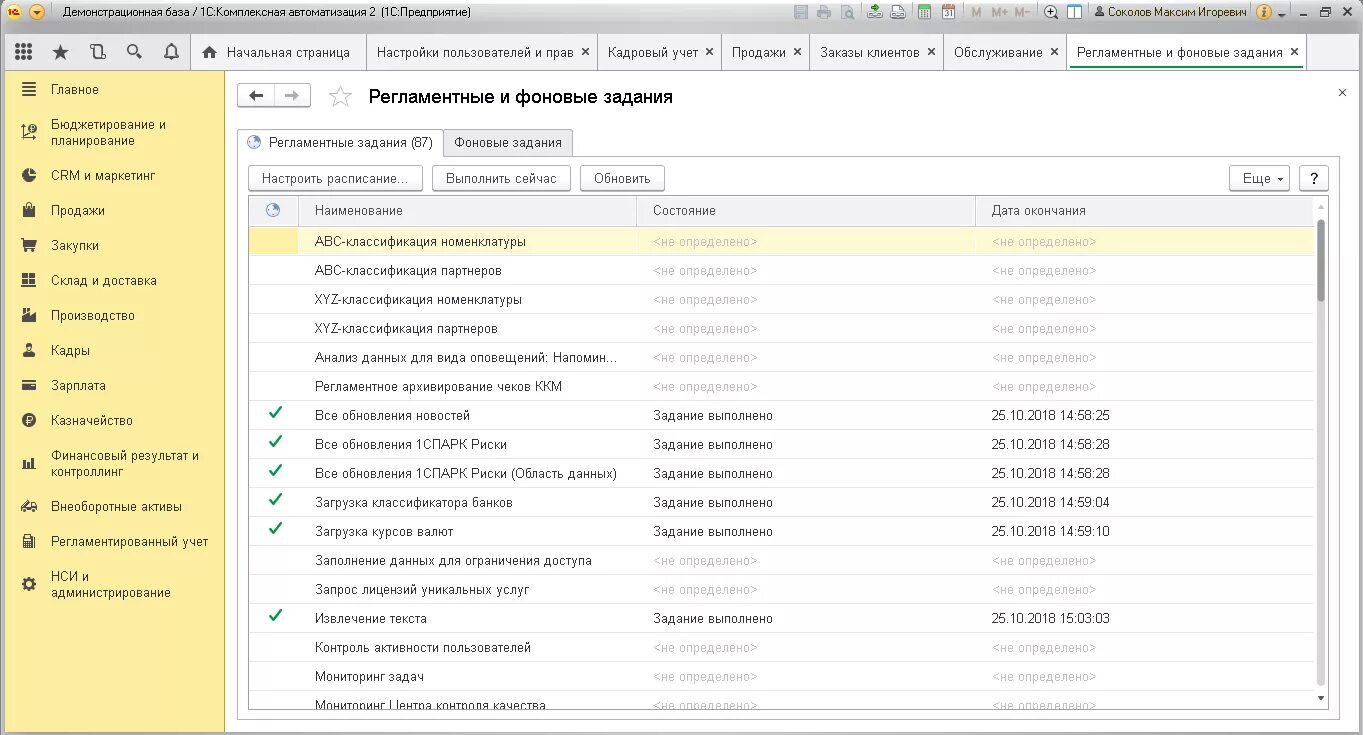
Task: Click the table vertical scrollbar thumb
Action: [x=1320, y=260]
